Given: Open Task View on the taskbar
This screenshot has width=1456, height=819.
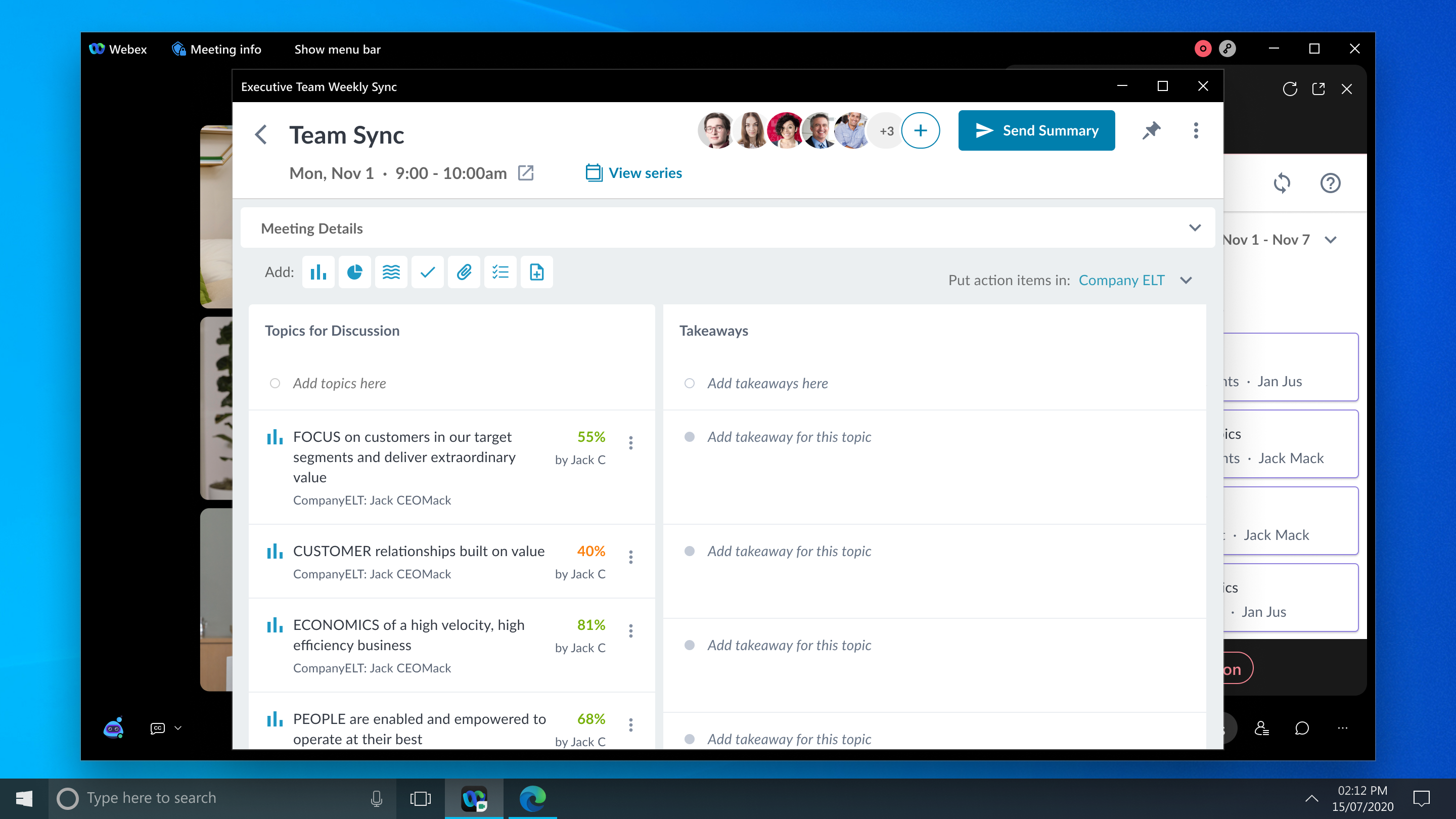Looking at the screenshot, I should (x=421, y=799).
